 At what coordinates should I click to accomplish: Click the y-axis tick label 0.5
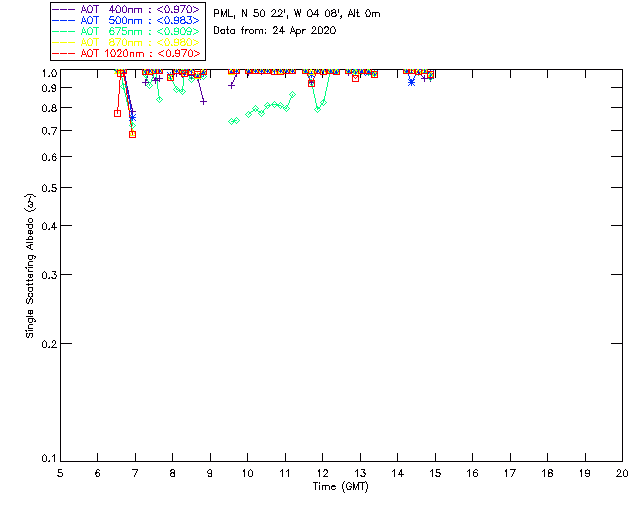tap(49, 188)
